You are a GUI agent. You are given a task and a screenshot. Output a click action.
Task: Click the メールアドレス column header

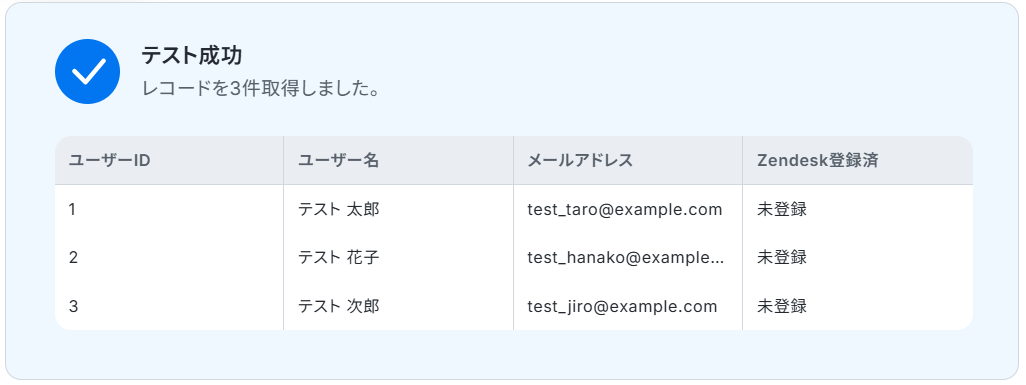(x=628, y=160)
